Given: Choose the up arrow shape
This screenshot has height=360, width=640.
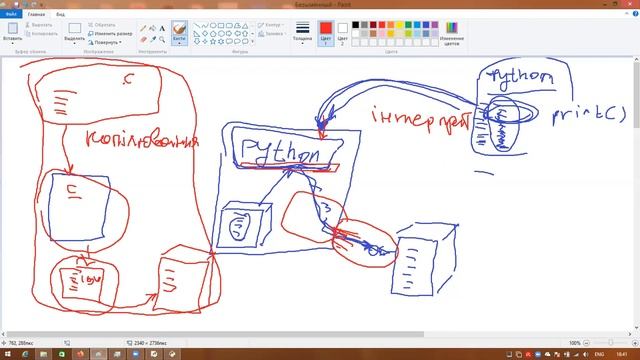Looking at the screenshot, I should click(x=245, y=33).
